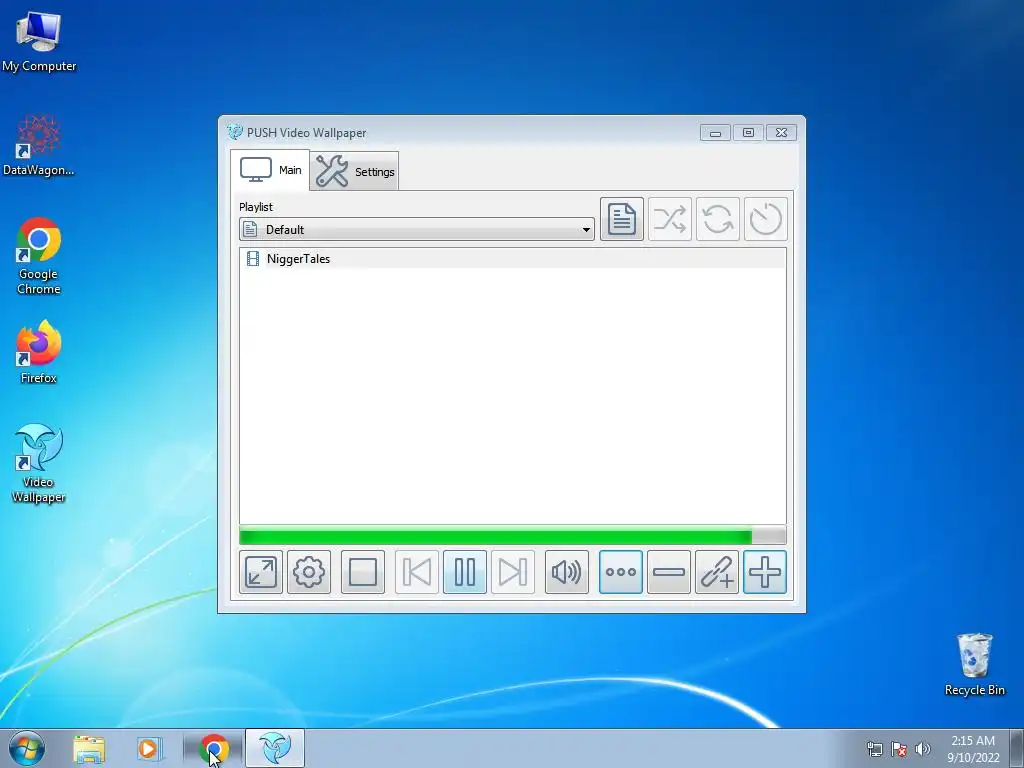
Task: Close the PUSH Video Wallpaper window
Action: [x=781, y=133]
